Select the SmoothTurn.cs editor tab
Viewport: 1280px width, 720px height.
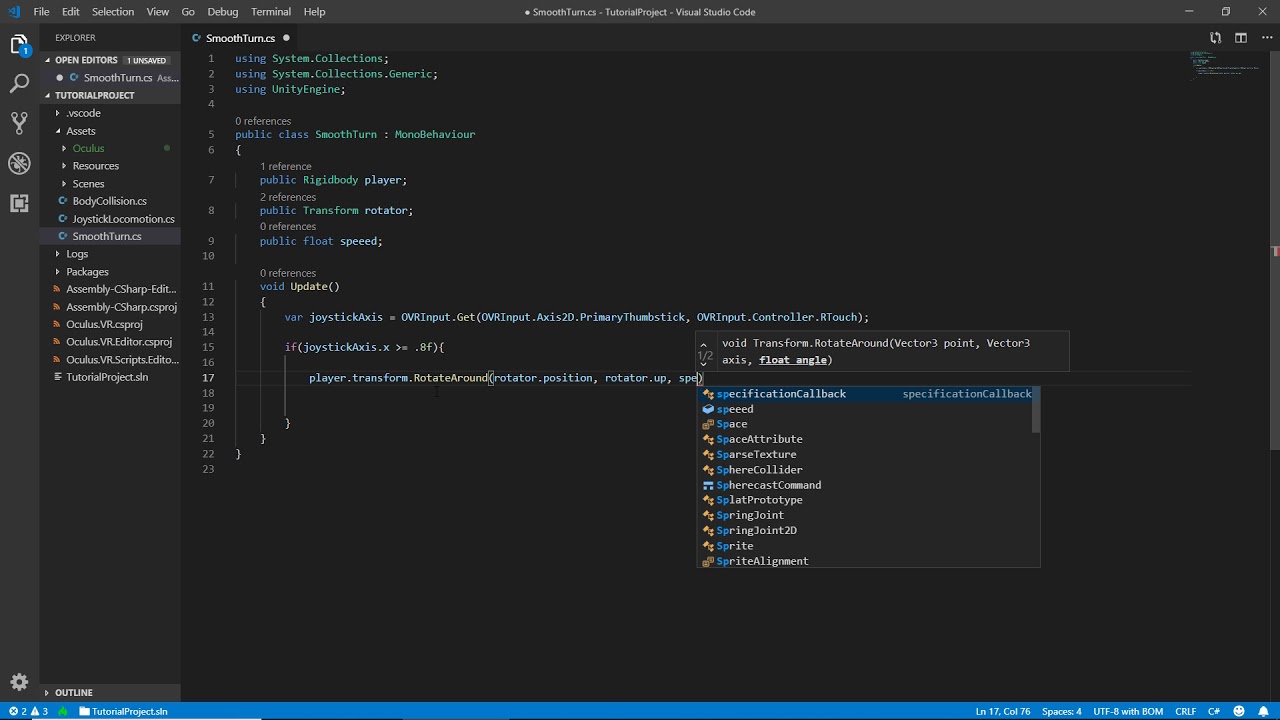[x=240, y=38]
